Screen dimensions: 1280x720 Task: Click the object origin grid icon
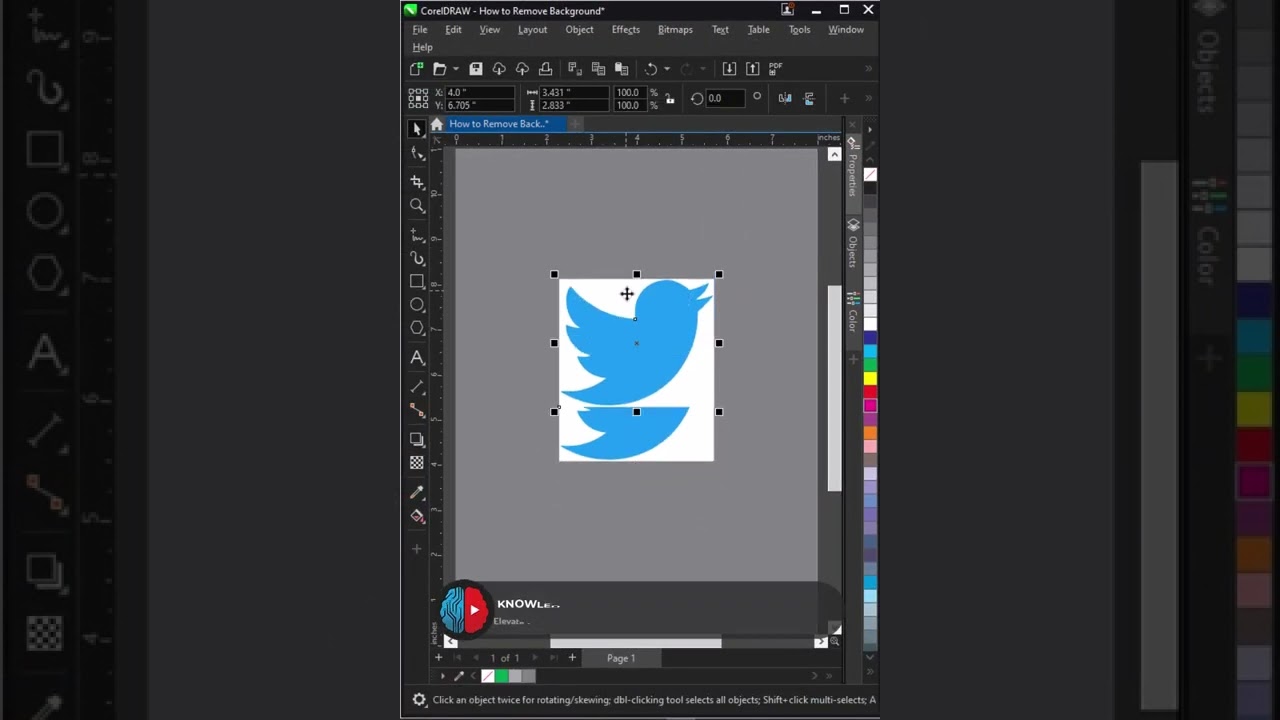(418, 98)
